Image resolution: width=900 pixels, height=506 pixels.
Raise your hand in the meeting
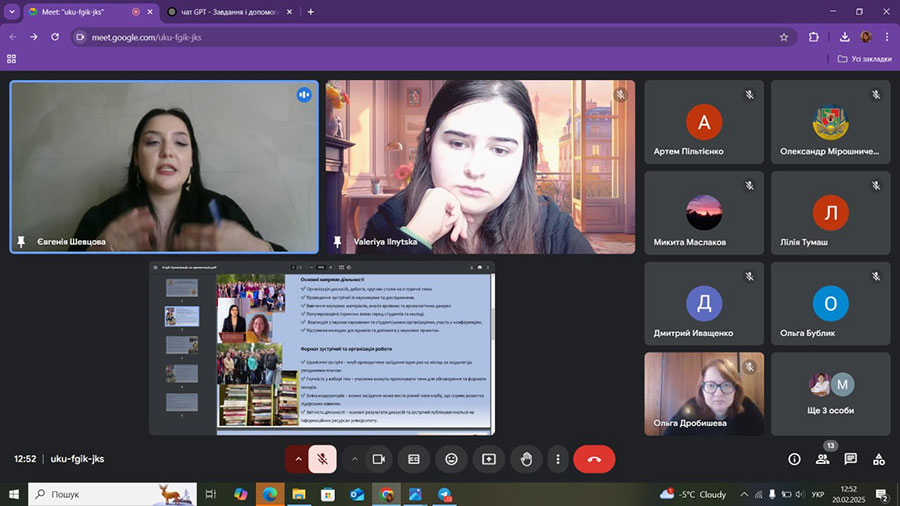(526, 459)
